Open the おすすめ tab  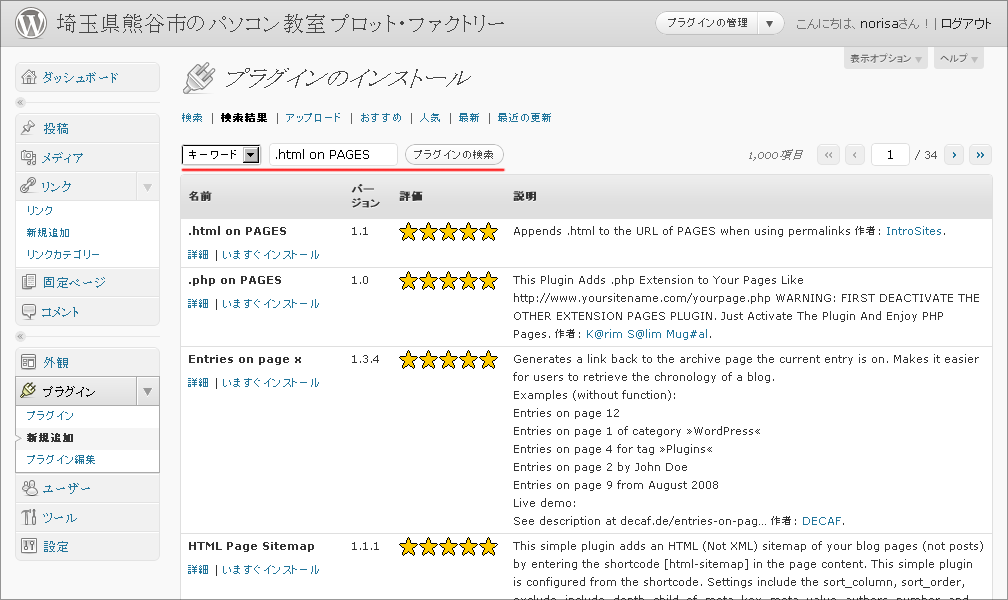381,118
